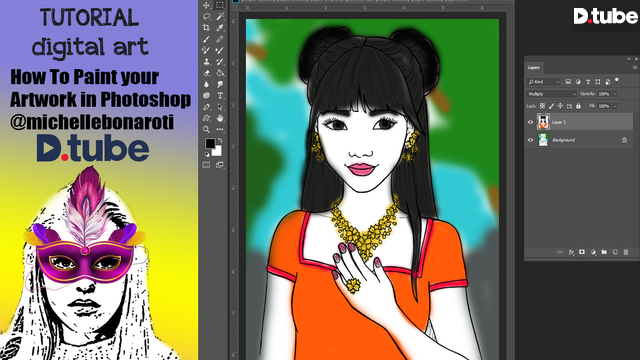
Task: Open the Layers panel options menu
Action: pyautogui.click(x=635, y=68)
